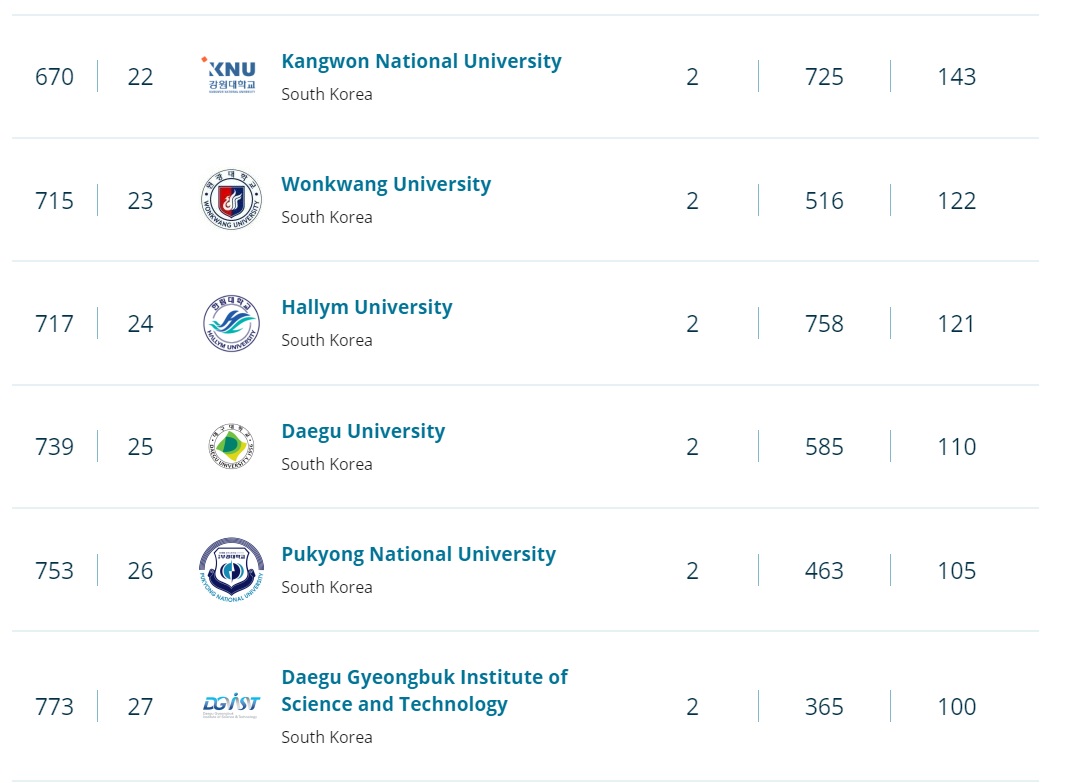Click the Hallym University round logo
This screenshot has width=1083, height=783.
(x=231, y=324)
